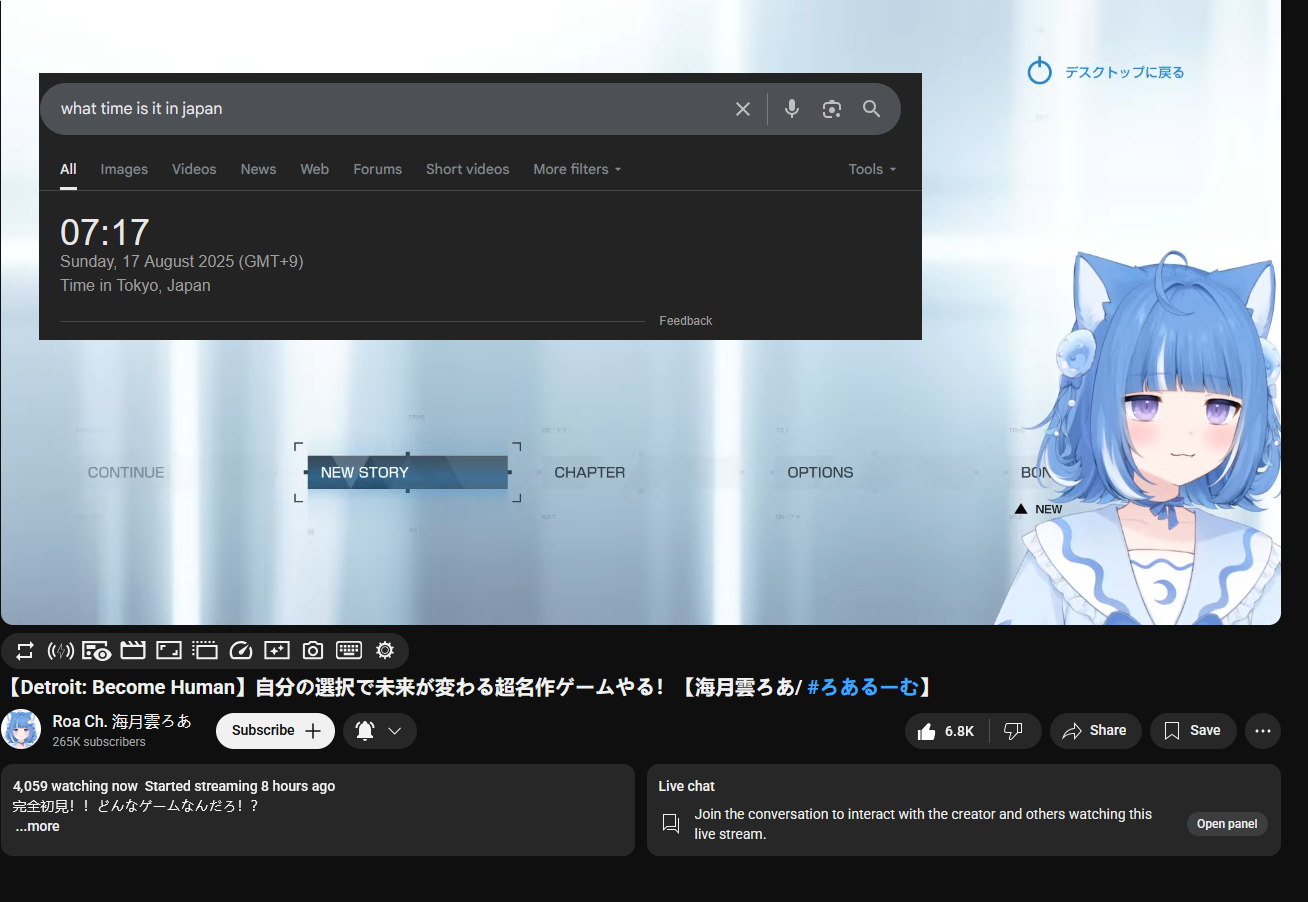
Task: Expand the description with ...more
Action: tap(37, 826)
